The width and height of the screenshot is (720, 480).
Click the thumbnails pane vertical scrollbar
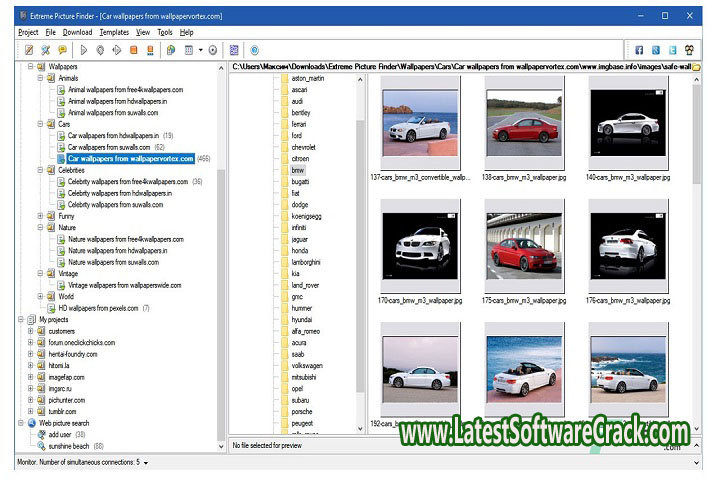coord(697,254)
